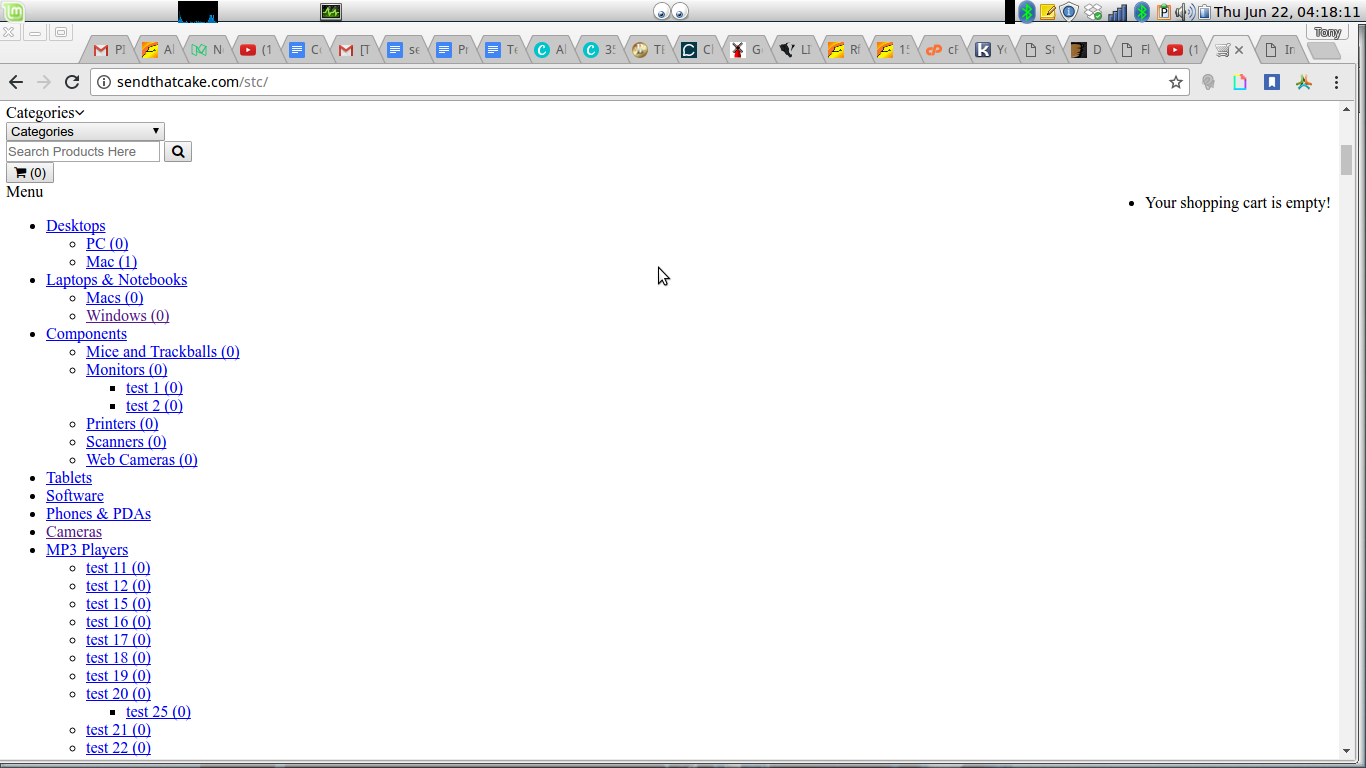The image size is (1366, 768).
Task: Open the Windows (0) link
Action: (x=127, y=315)
